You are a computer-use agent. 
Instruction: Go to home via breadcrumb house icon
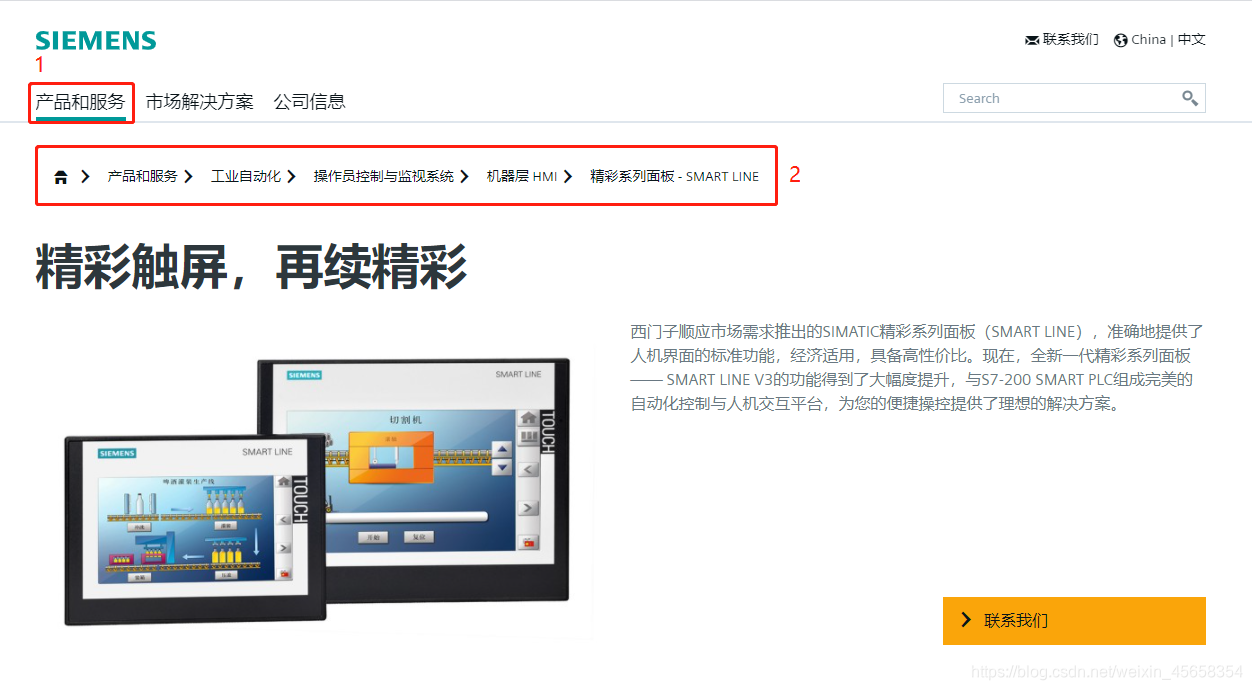point(61,177)
